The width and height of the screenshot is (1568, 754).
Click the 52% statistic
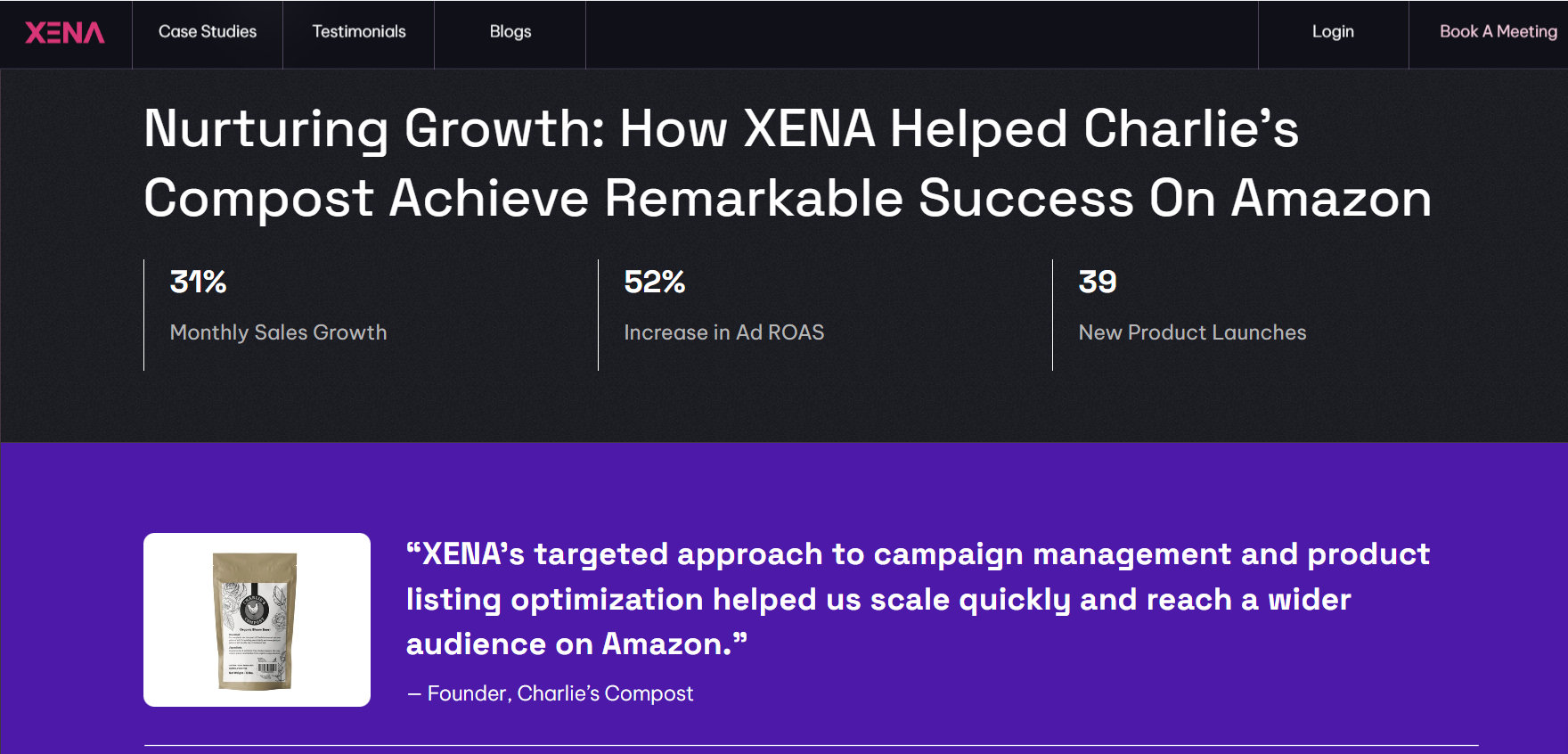654,282
